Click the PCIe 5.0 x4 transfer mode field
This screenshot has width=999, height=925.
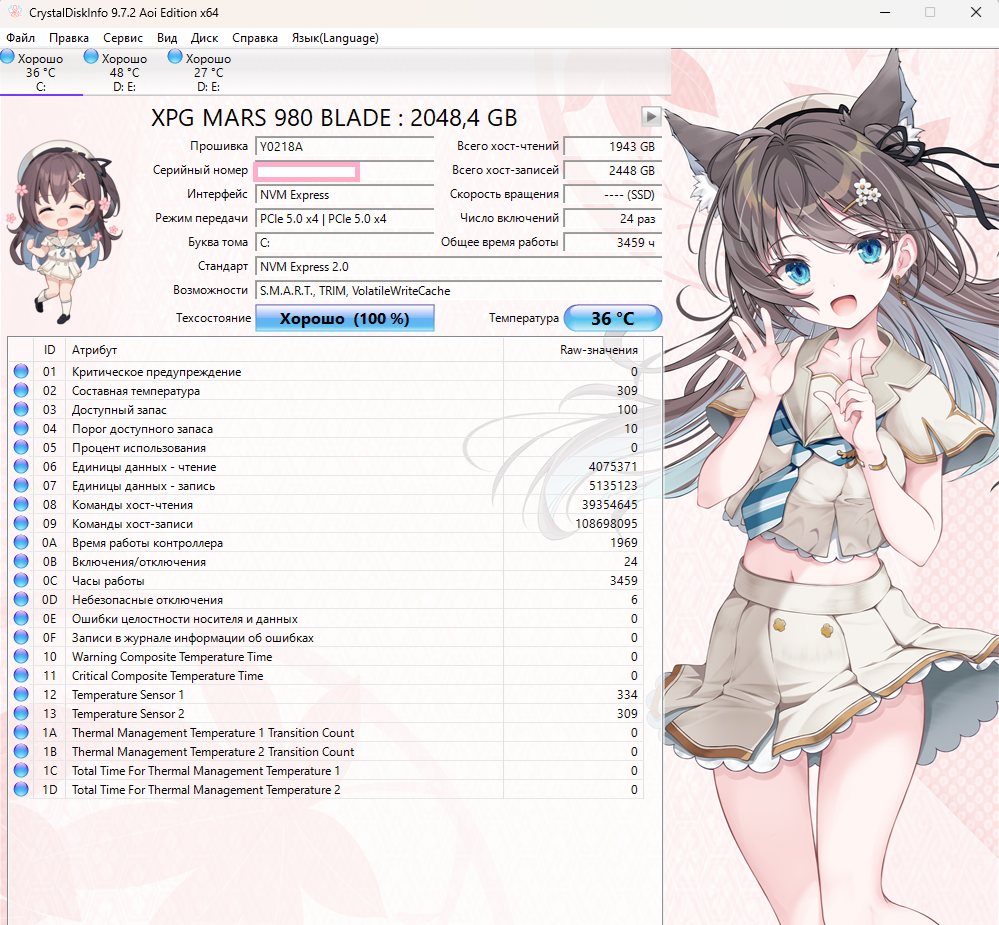pyautogui.click(x=345, y=219)
